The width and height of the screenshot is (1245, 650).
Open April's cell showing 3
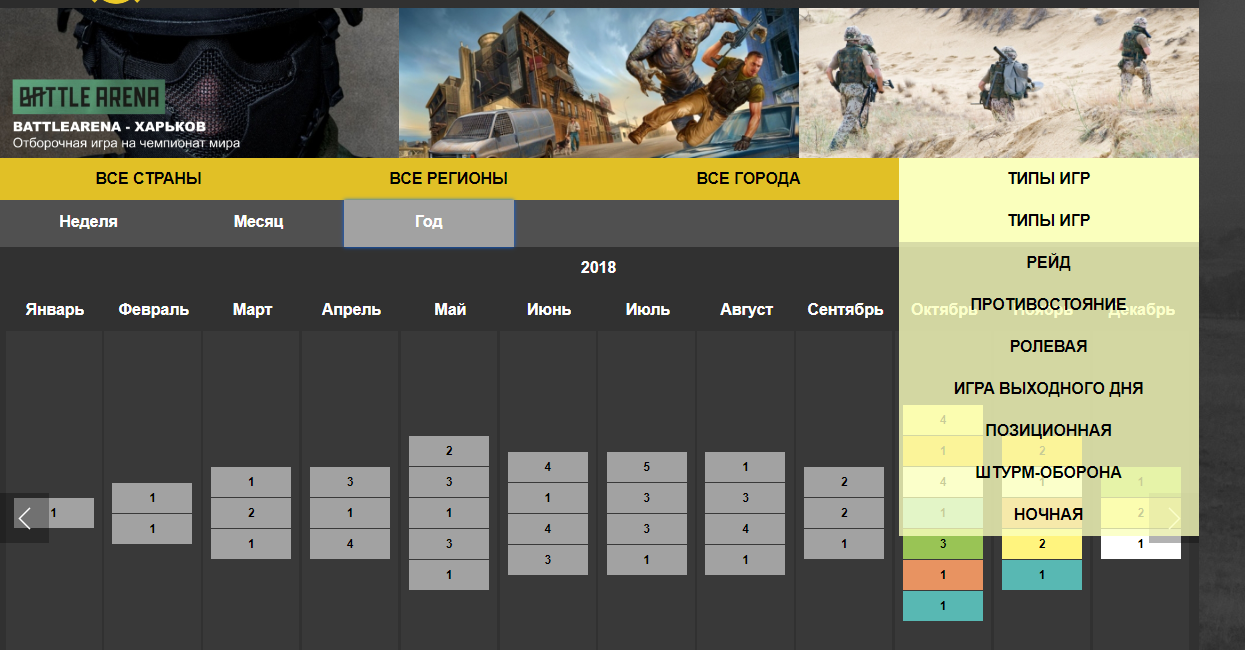pos(350,482)
